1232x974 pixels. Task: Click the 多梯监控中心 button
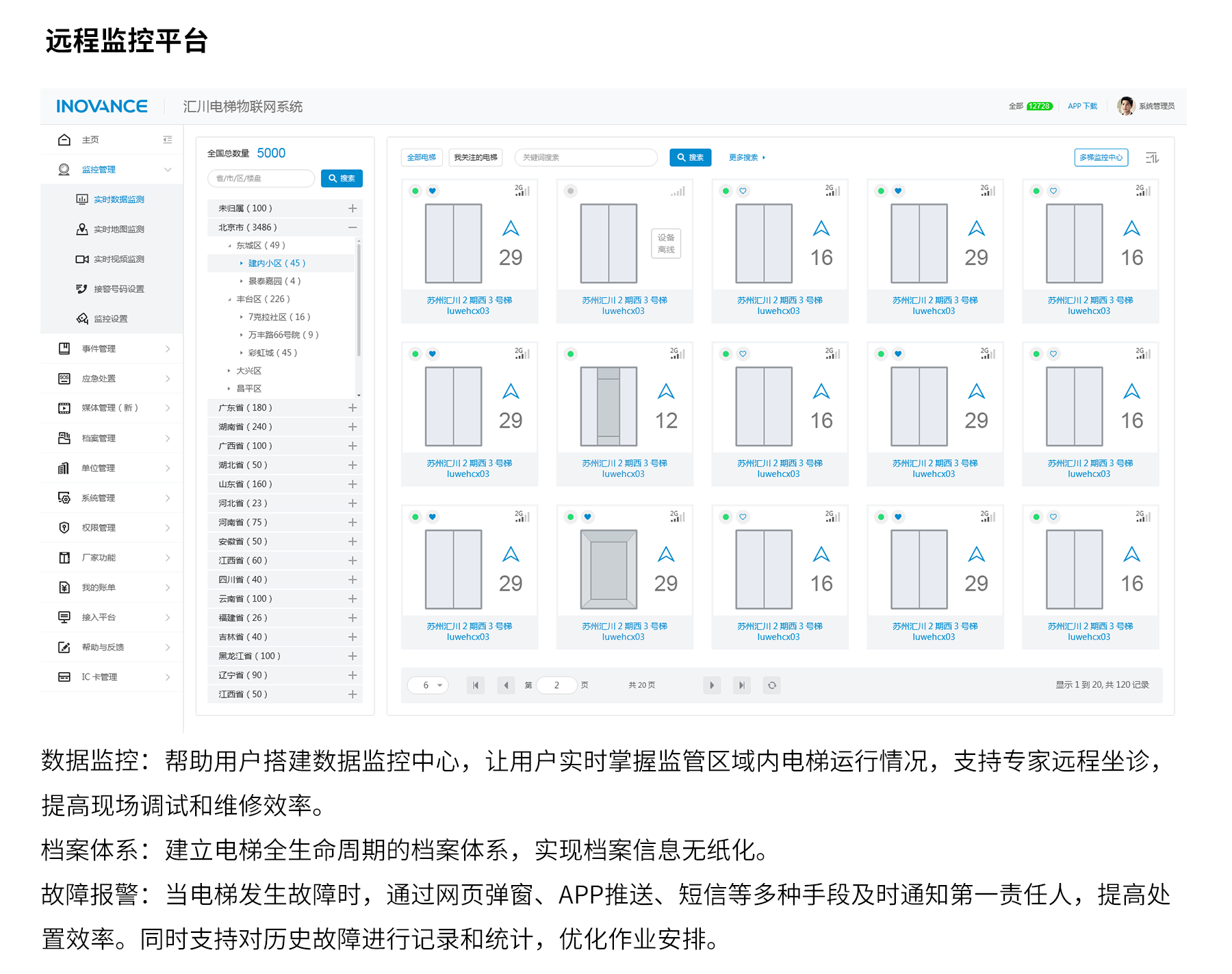pos(1101,157)
